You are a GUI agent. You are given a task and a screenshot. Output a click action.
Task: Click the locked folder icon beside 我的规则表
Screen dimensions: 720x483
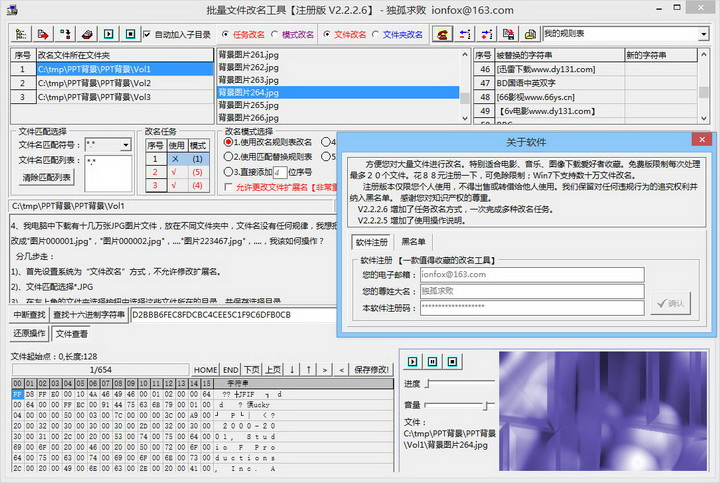coord(530,34)
